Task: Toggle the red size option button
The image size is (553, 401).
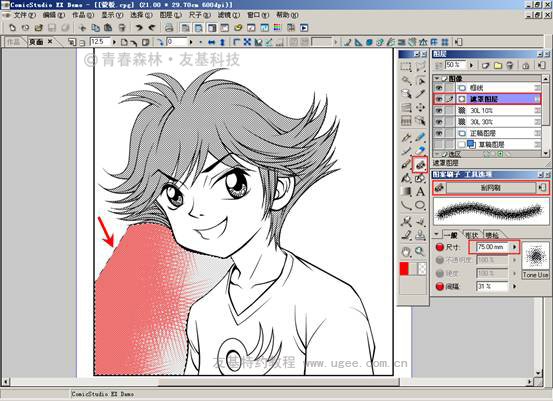Action: coord(439,247)
